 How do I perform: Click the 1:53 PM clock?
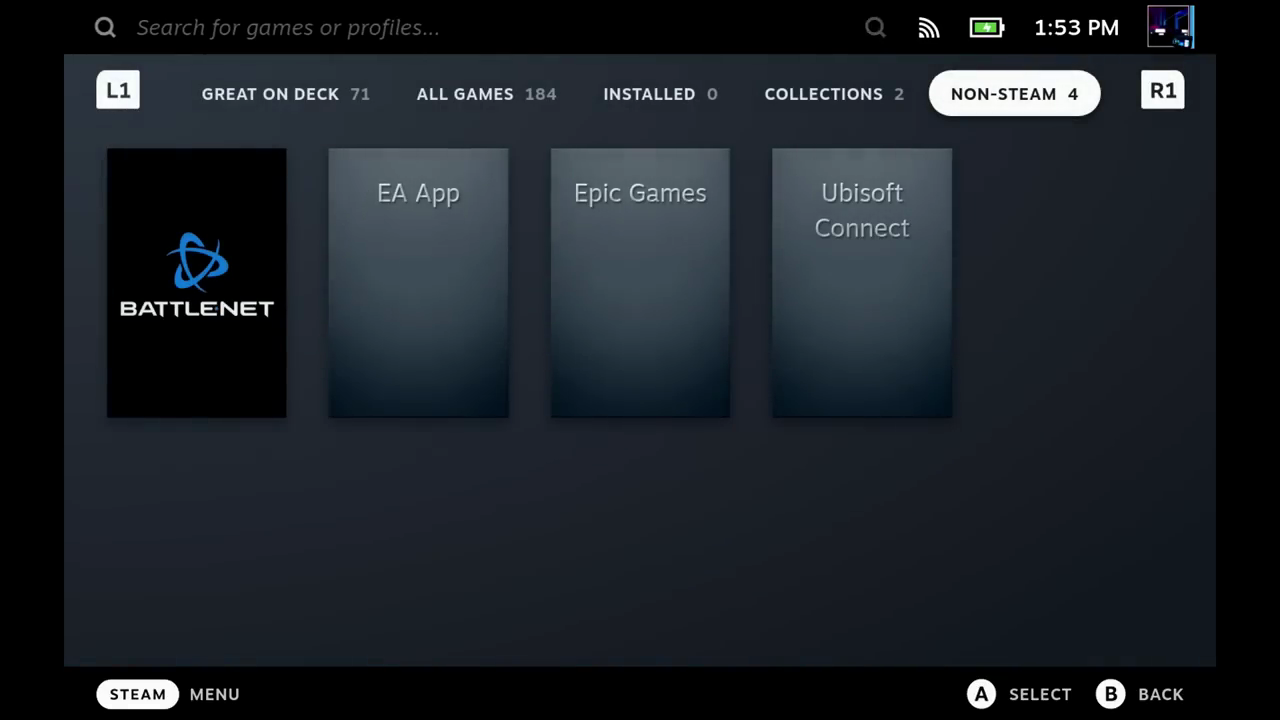tap(1076, 28)
